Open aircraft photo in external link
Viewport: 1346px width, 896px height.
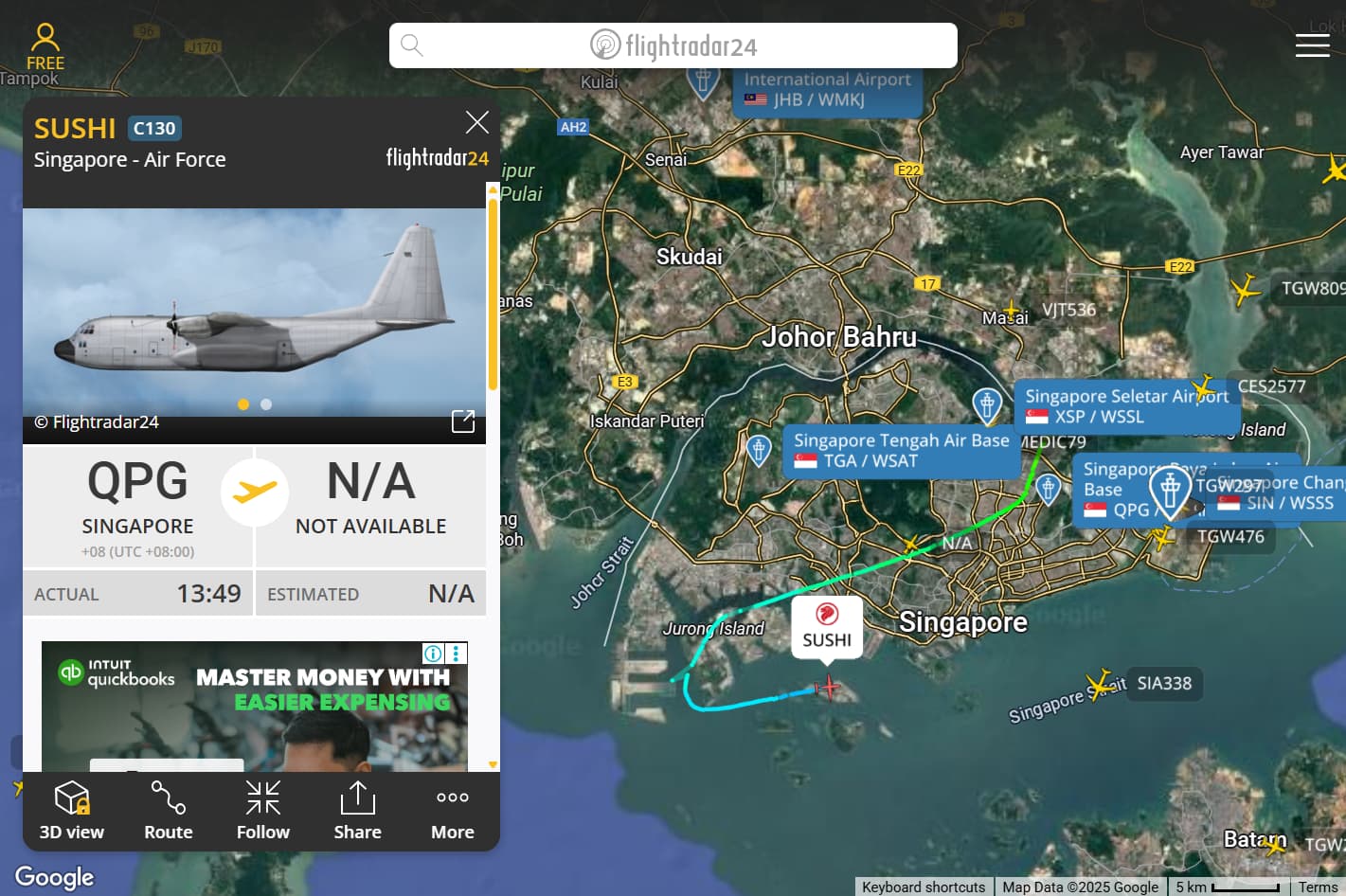[x=463, y=421]
